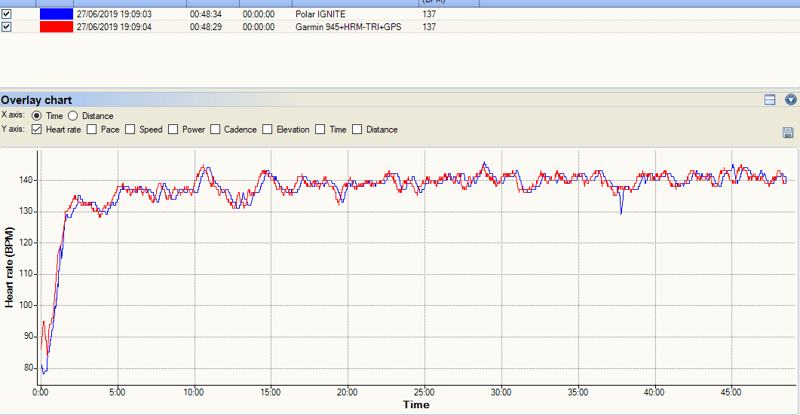Click the duration 00:48:34

tap(206, 14)
